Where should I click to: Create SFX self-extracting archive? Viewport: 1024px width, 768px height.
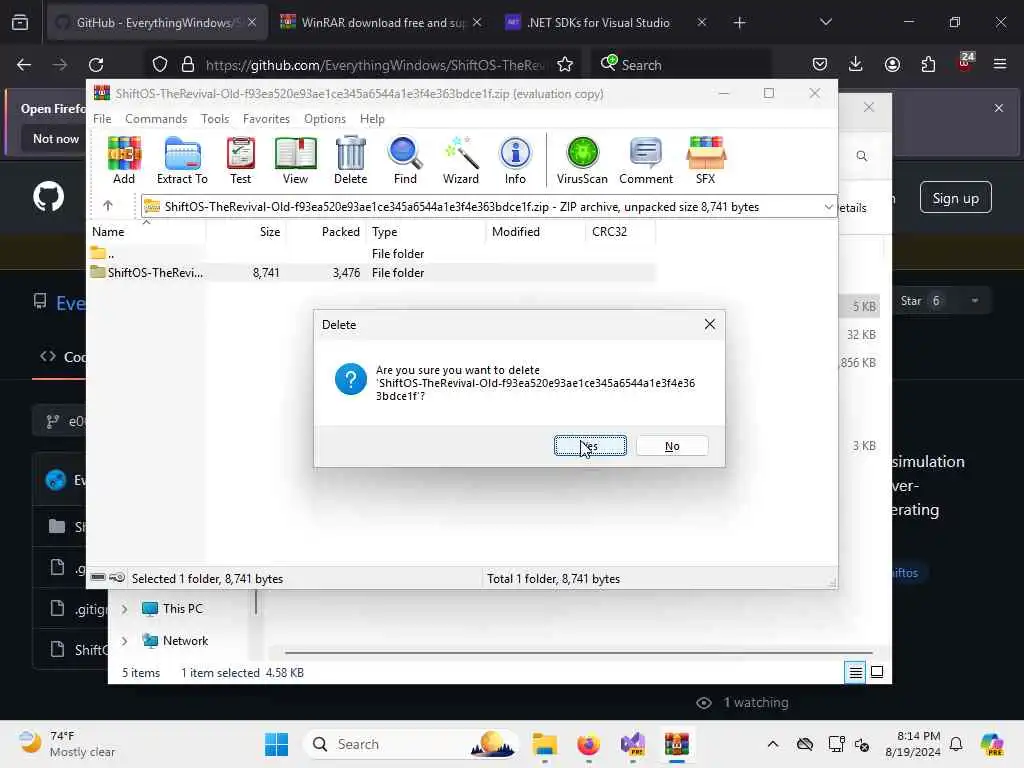coord(705,161)
